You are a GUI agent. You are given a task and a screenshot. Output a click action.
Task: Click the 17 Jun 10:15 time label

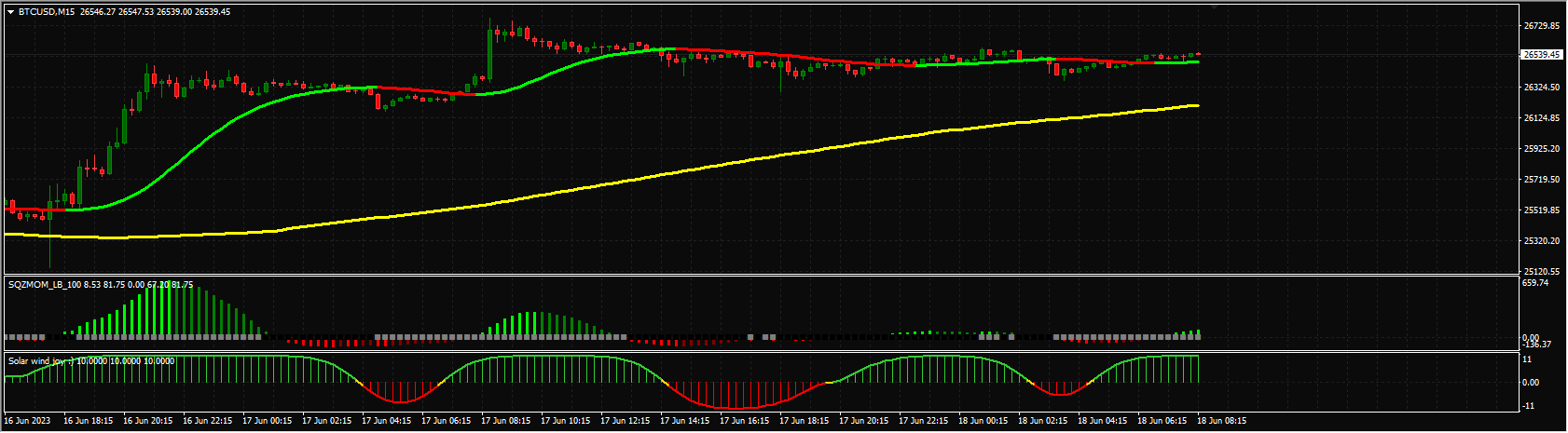tap(568, 421)
